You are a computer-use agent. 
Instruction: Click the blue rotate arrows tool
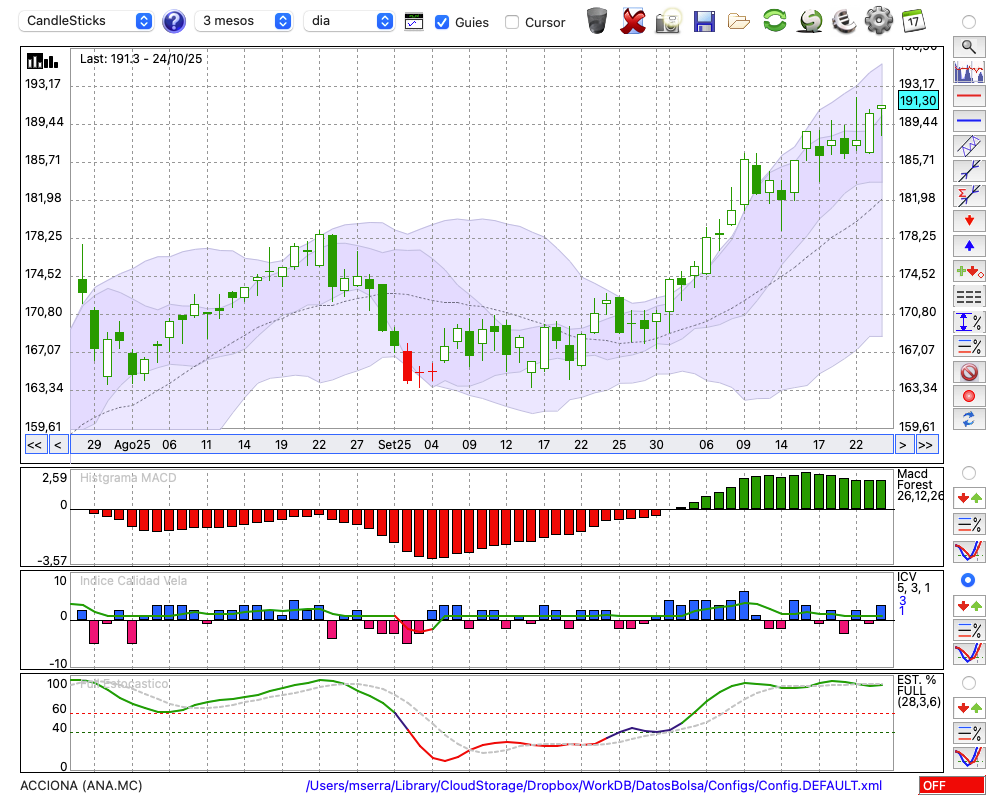[x=969, y=420]
